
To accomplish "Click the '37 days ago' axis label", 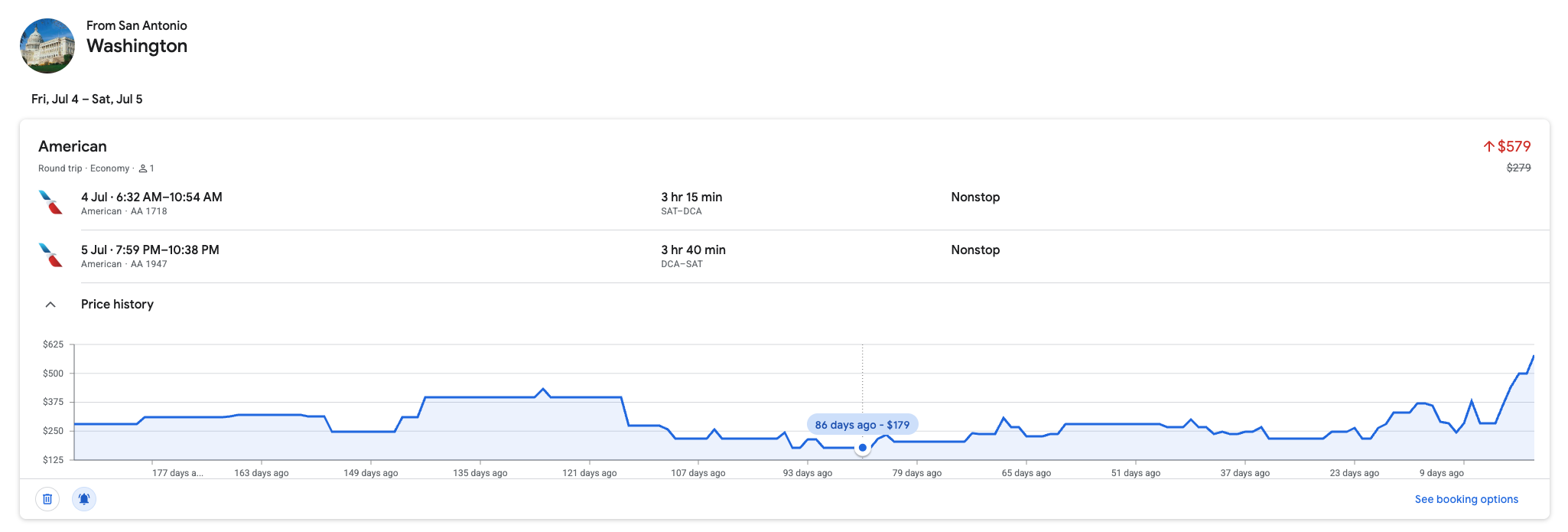I will pos(1245,473).
